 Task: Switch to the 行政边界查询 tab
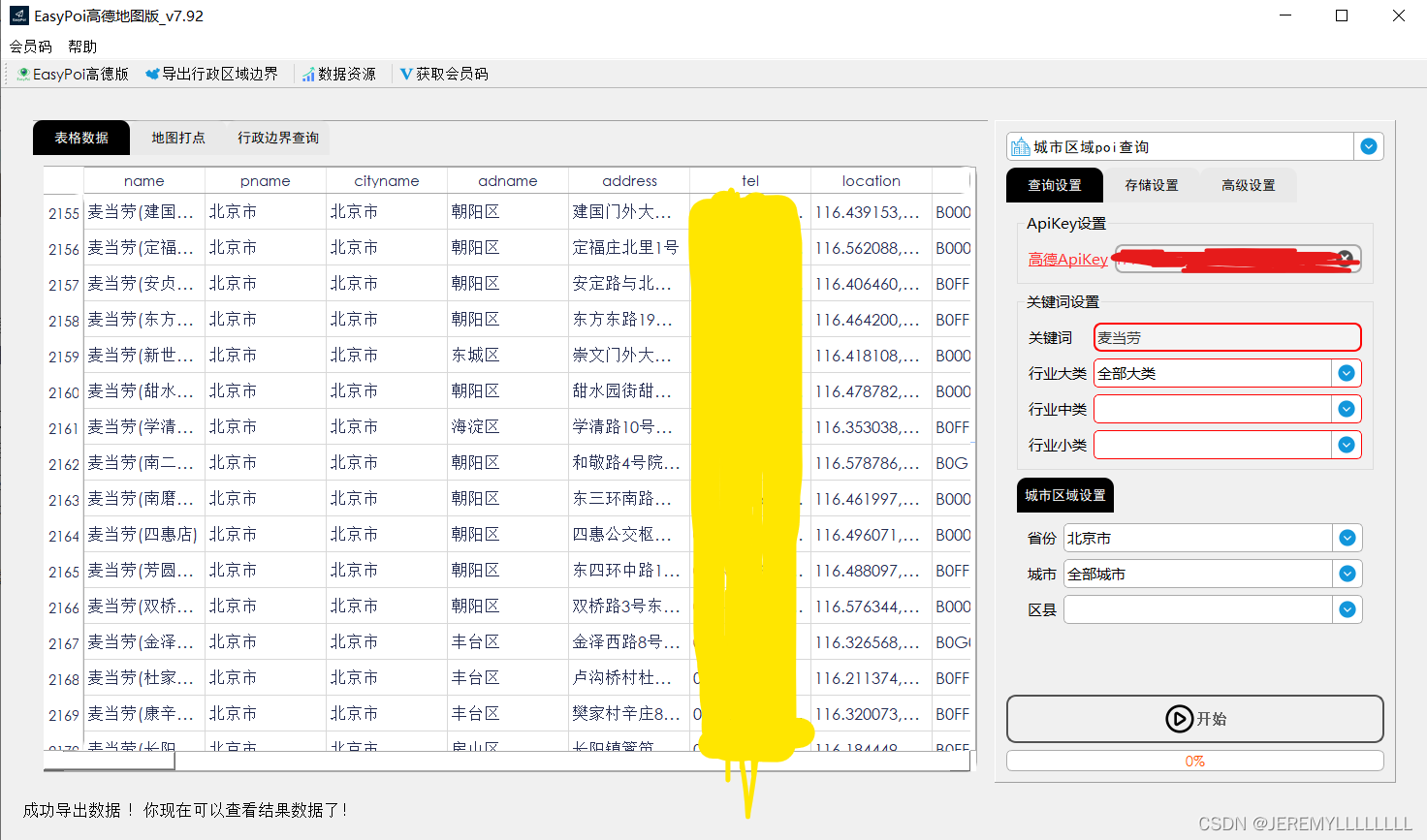pos(277,138)
